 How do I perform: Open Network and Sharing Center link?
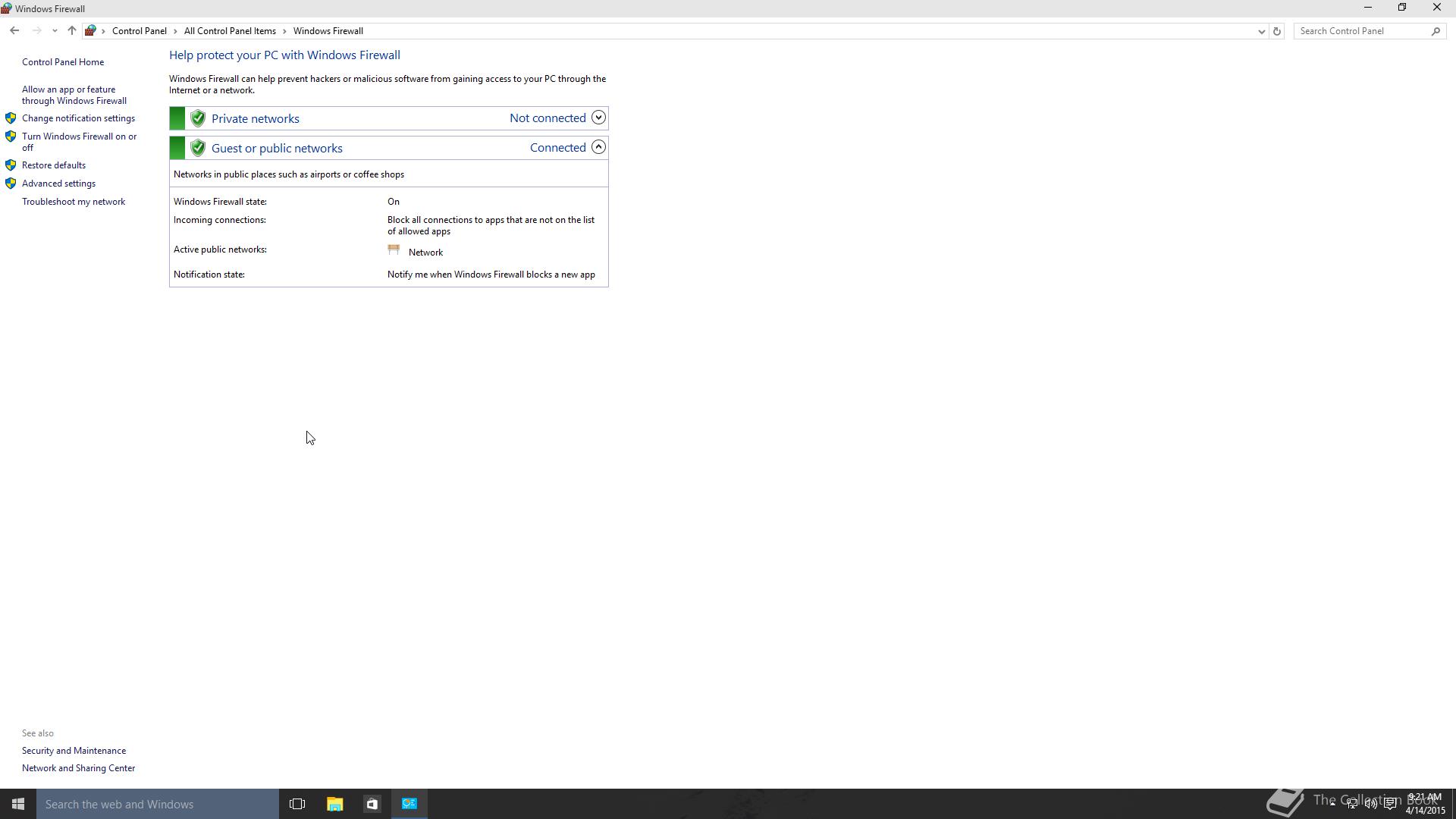click(78, 768)
